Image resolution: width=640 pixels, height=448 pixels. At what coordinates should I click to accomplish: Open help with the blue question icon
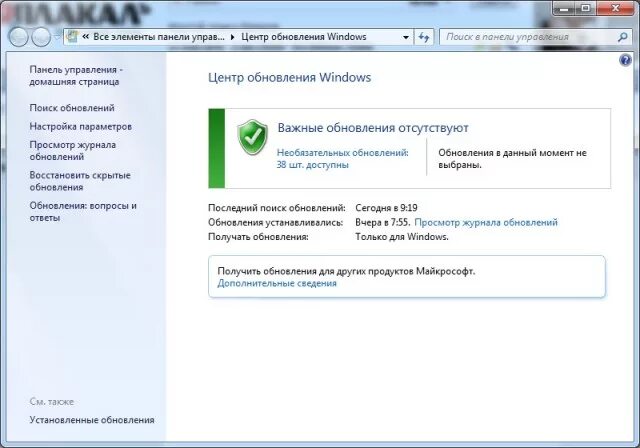(625, 60)
